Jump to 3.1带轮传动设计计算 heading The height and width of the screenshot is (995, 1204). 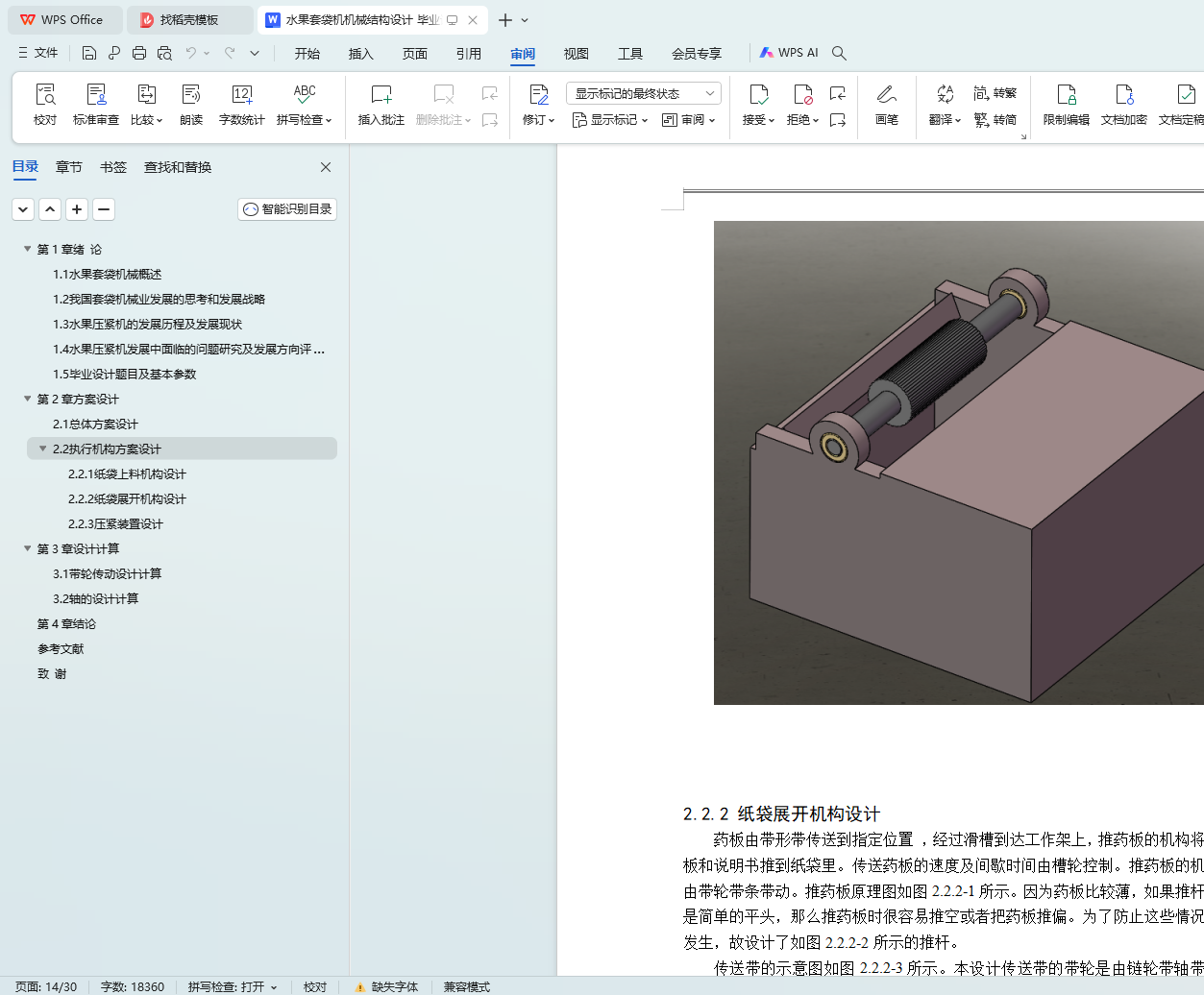(x=107, y=573)
